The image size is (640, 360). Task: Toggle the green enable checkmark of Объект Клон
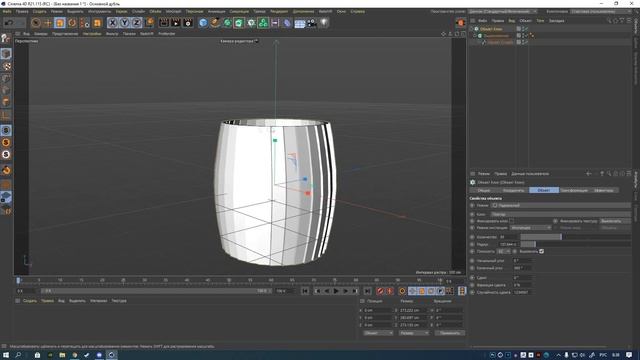click(x=527, y=29)
